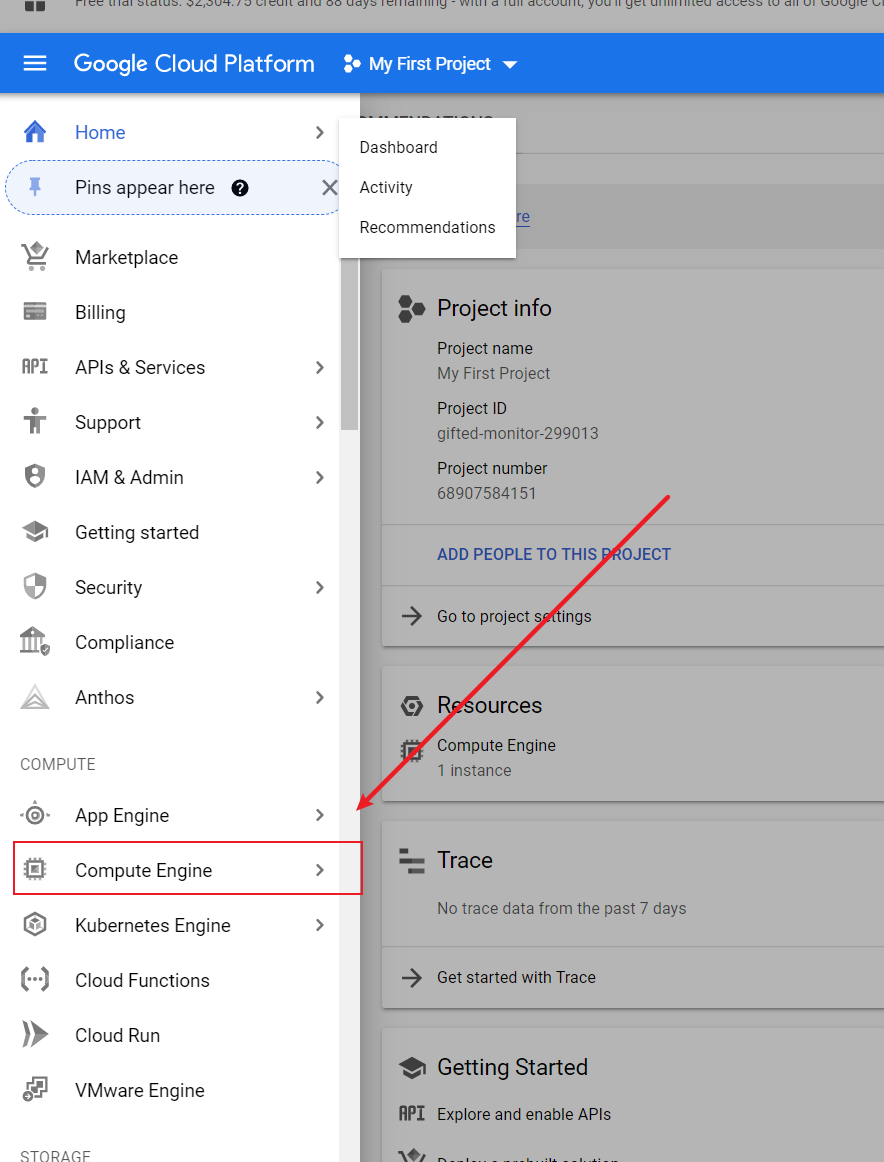This screenshot has height=1162, width=884.
Task: Click the API icon for APIs & Services
Action: (35, 367)
